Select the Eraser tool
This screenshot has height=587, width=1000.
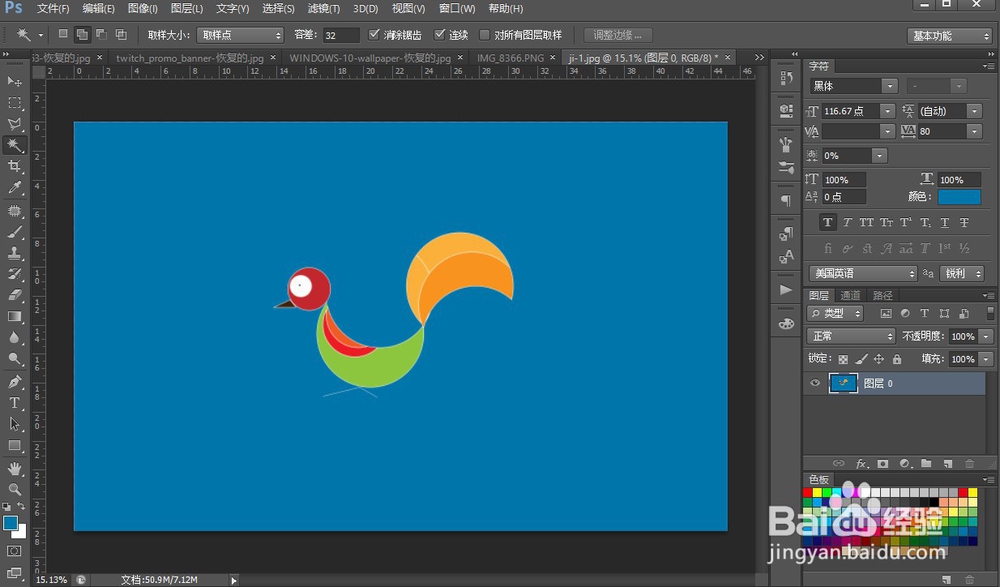tap(14, 295)
